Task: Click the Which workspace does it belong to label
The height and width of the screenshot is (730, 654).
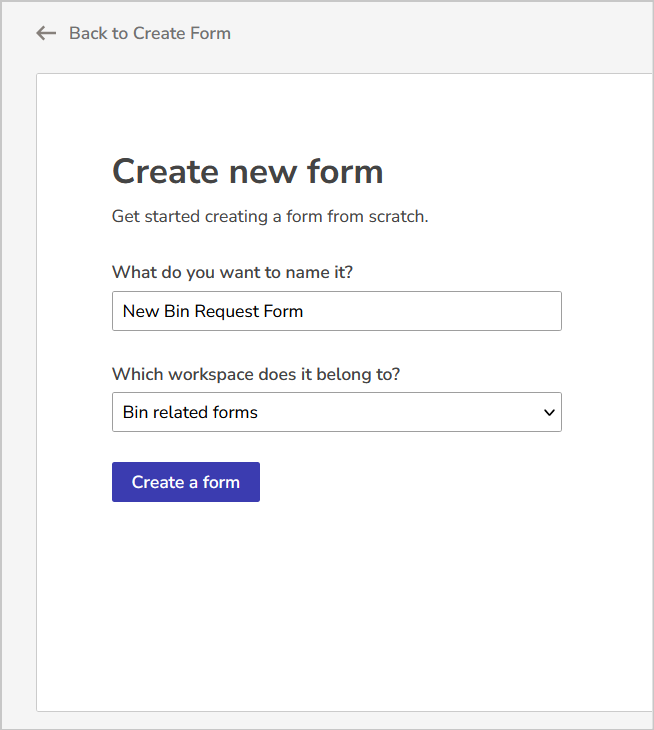Action: tap(256, 374)
